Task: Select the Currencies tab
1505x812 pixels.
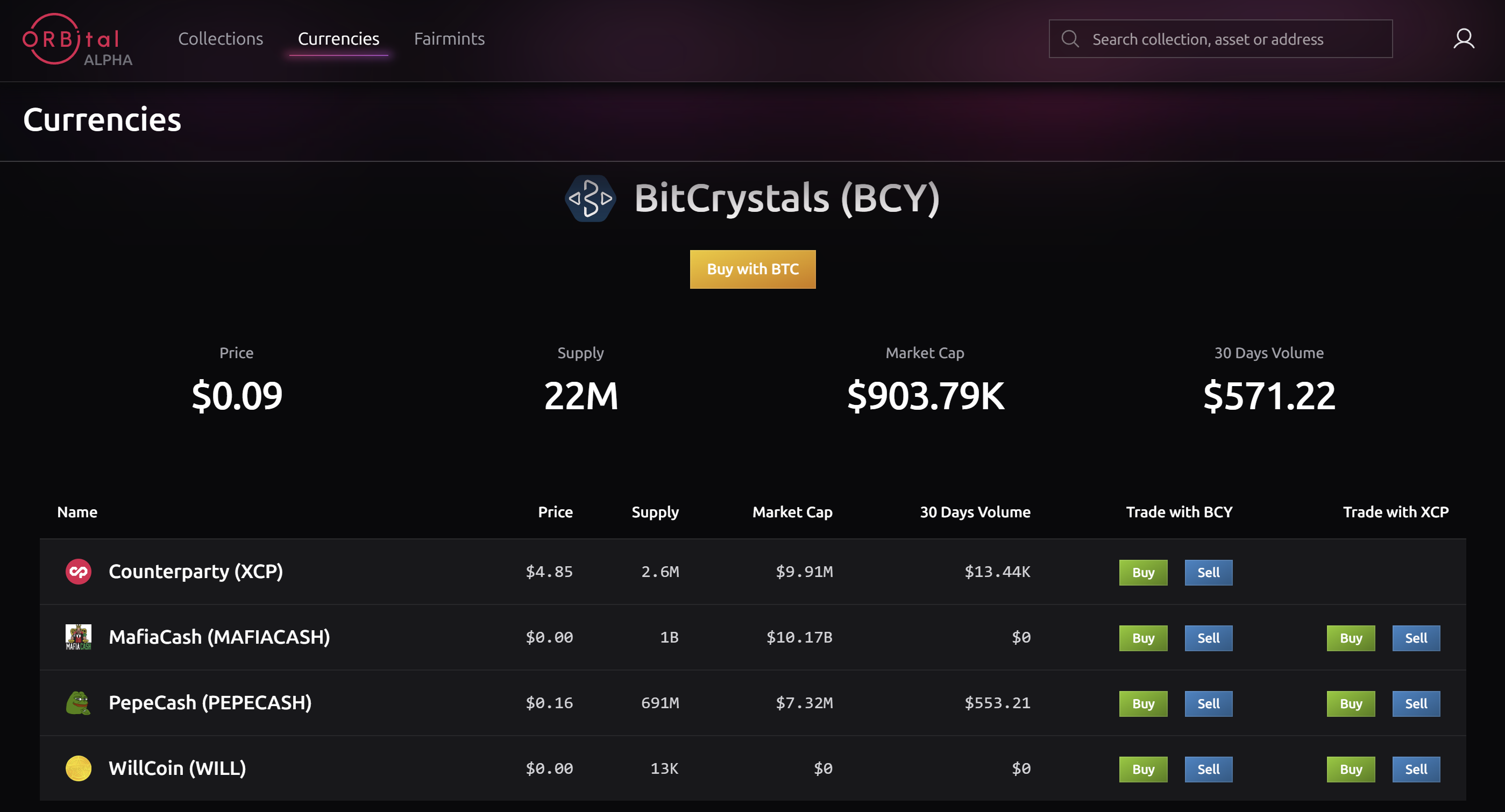Action: (x=338, y=39)
